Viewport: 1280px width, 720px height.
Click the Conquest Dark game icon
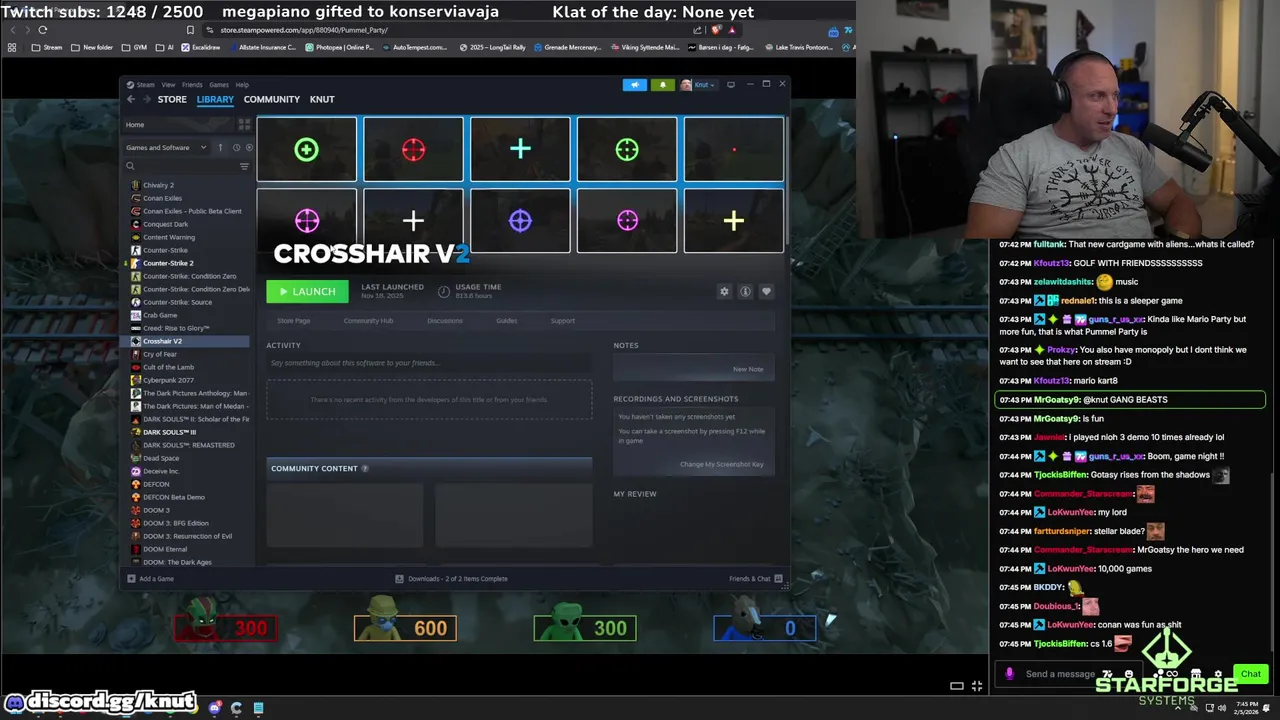tap(136, 224)
